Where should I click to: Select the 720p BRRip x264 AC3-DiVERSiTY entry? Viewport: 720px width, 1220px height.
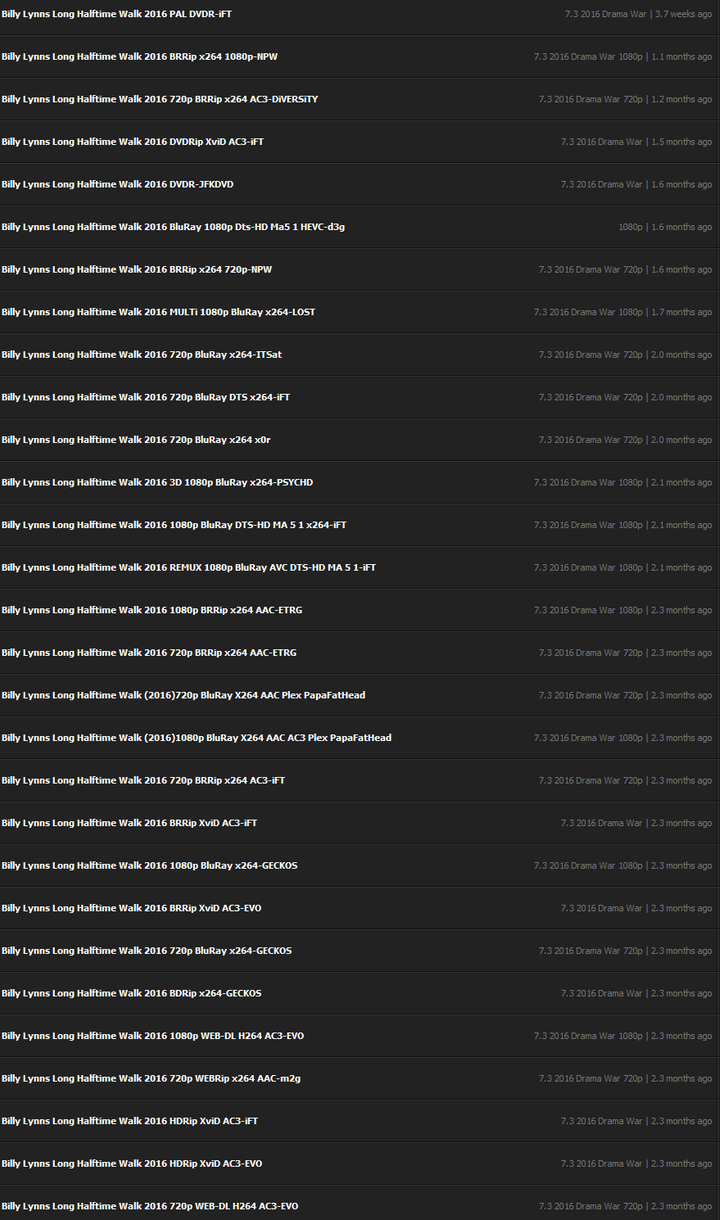[x=160, y=99]
